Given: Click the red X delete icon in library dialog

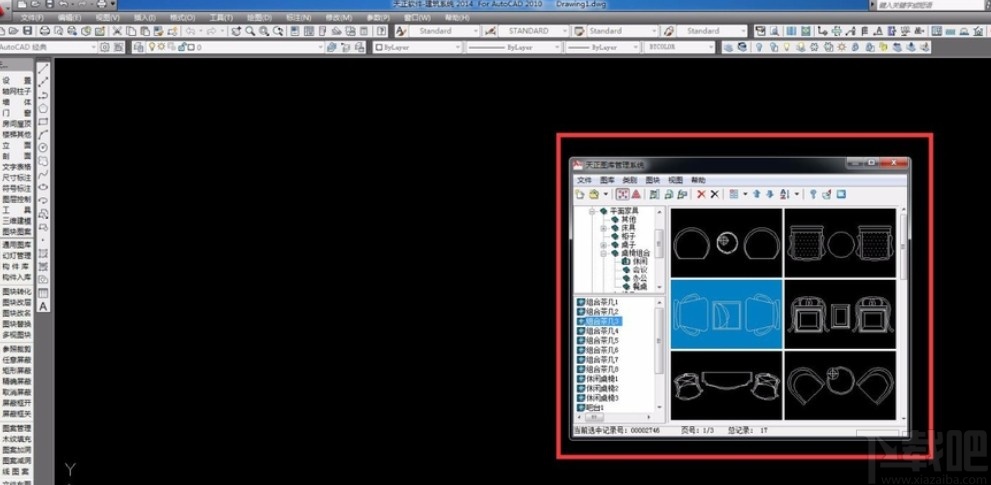Looking at the screenshot, I should (701, 194).
